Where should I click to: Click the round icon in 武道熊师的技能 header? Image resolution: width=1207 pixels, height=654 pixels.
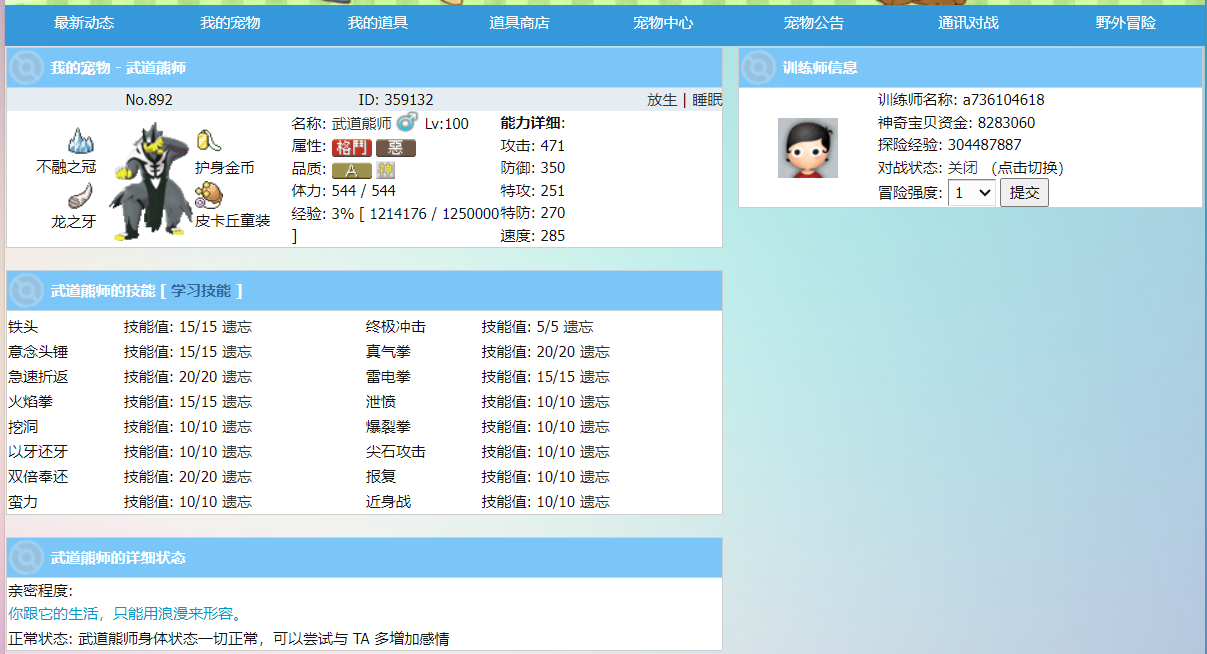[26, 291]
